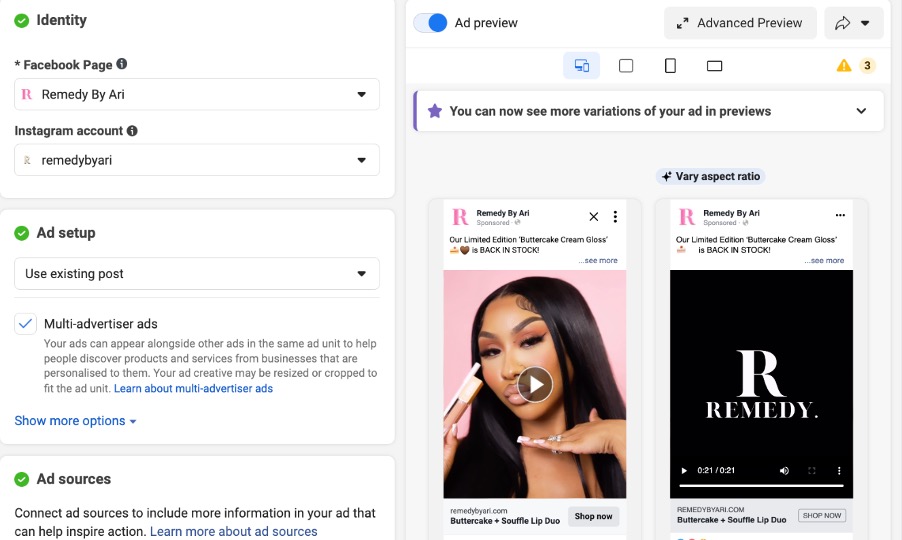Image resolution: width=902 pixels, height=540 pixels.
Task: Close the first ad preview with X
Action: (x=594, y=217)
